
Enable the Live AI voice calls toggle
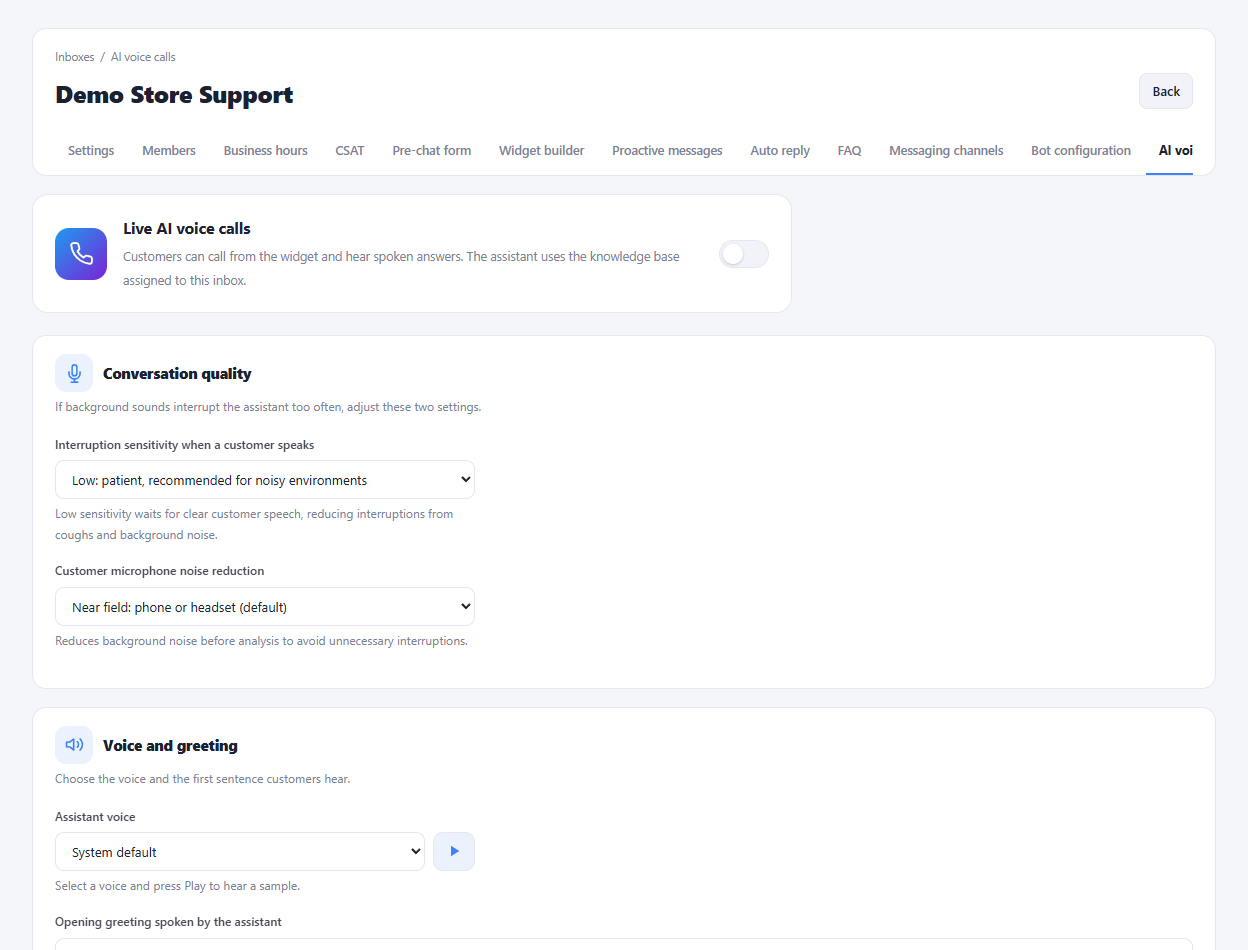[x=744, y=254]
